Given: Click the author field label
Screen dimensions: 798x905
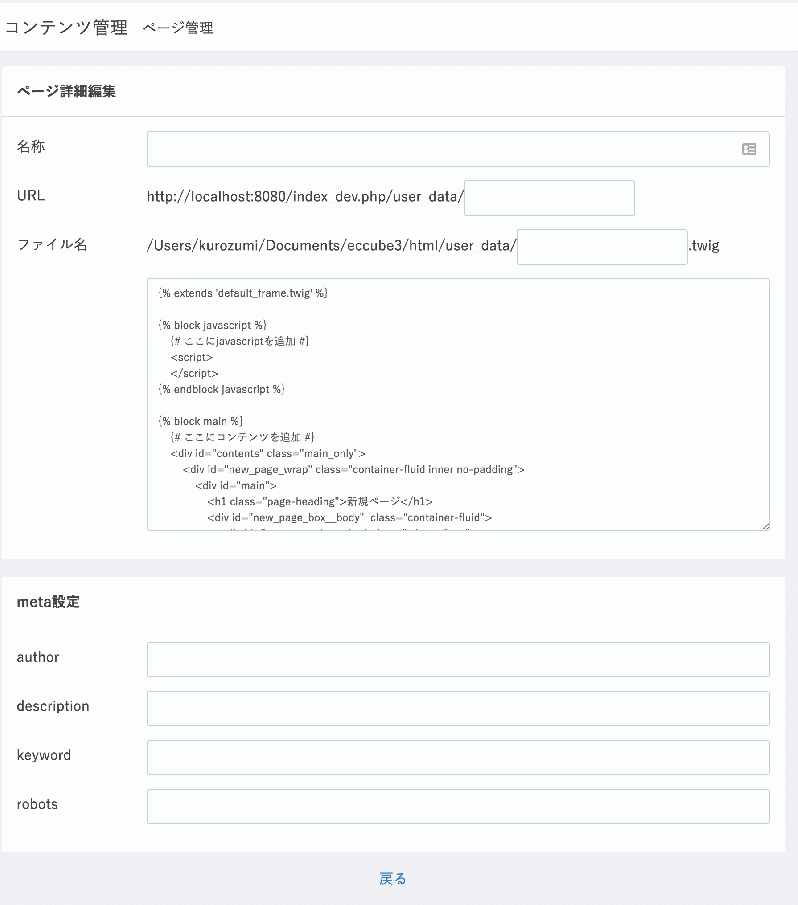Looking at the screenshot, I should tap(38, 657).
